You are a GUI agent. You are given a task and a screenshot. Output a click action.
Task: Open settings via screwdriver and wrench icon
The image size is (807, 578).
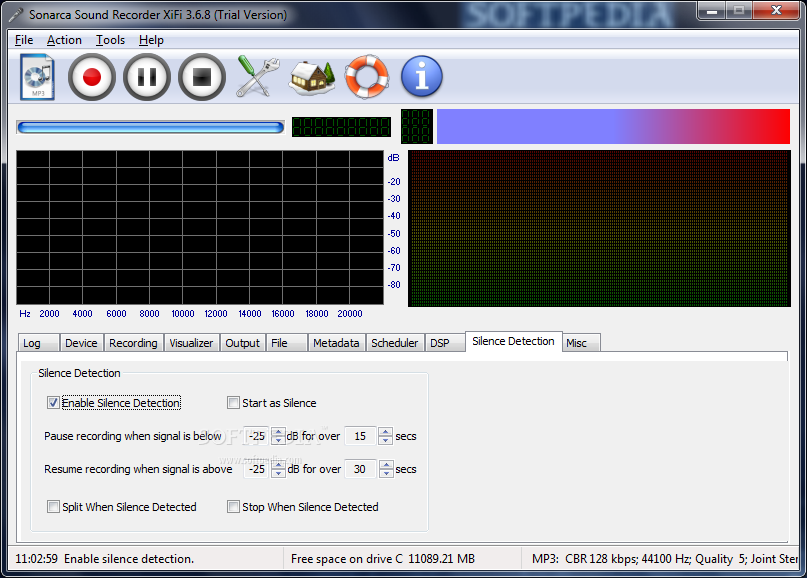tap(257, 77)
